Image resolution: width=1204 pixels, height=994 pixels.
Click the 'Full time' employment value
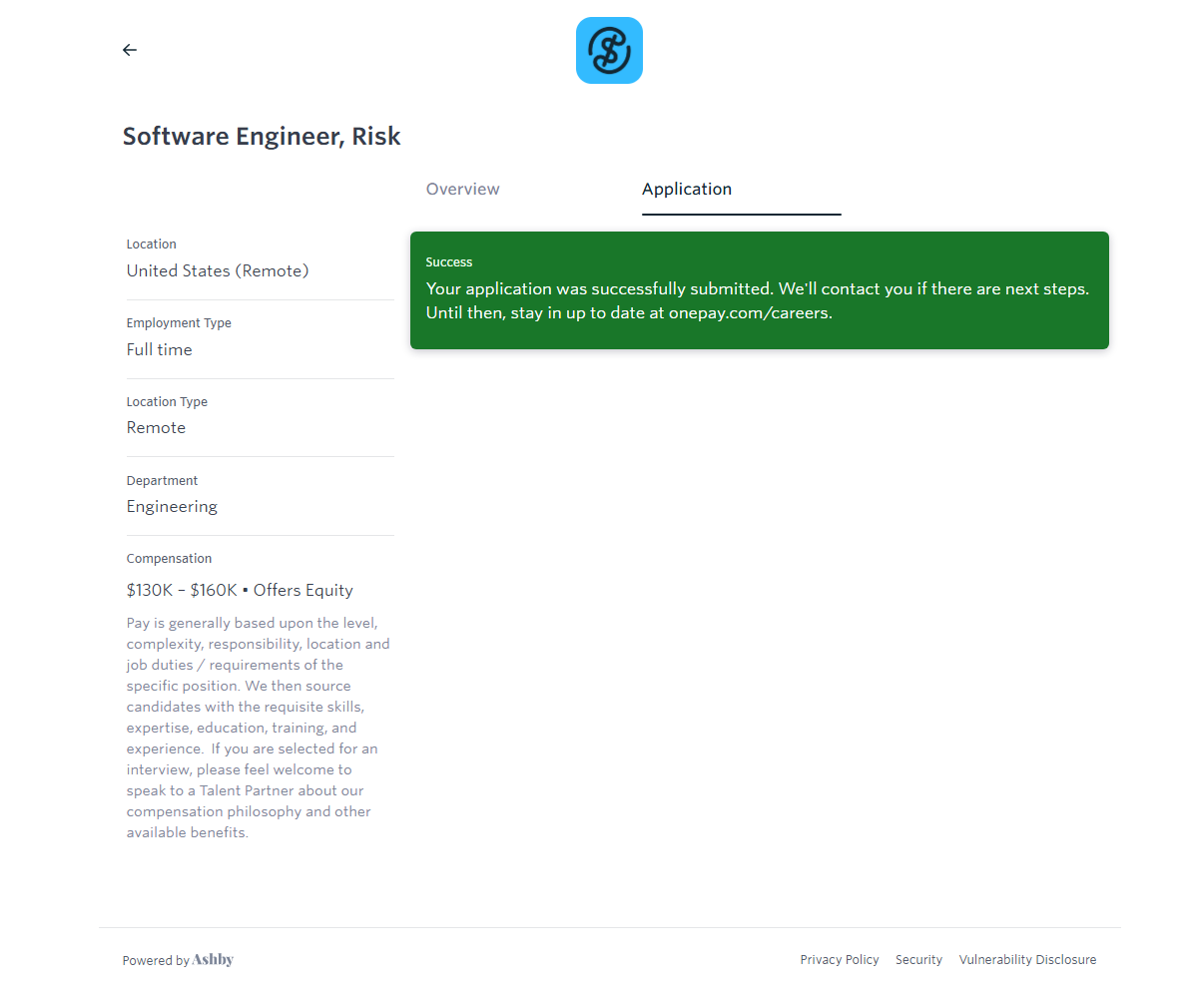[160, 350]
